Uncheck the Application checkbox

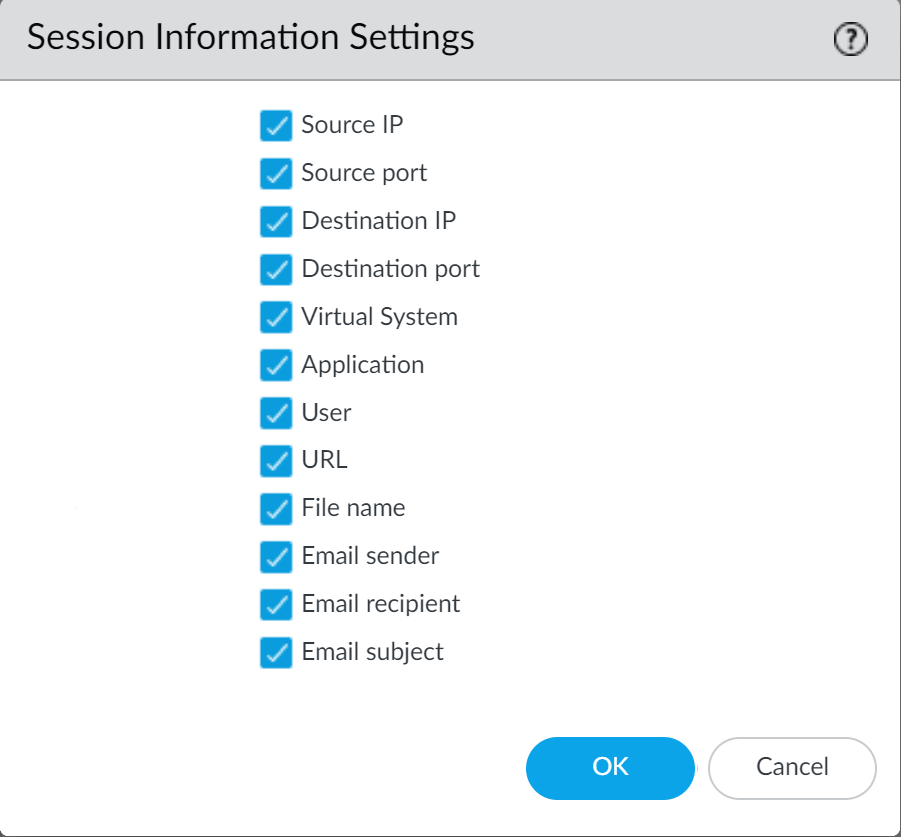coord(276,366)
